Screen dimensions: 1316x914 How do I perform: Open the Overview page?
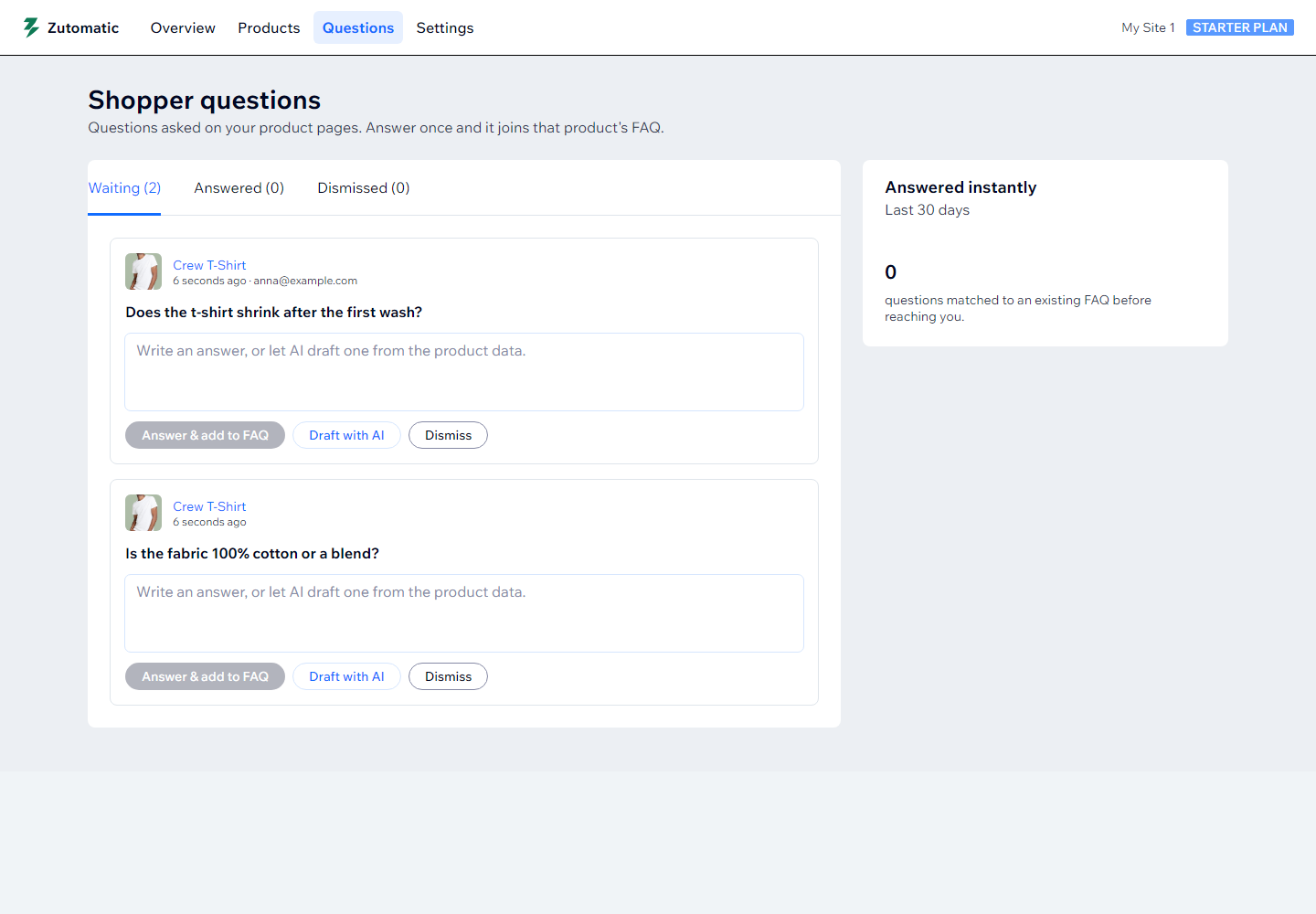tap(183, 27)
